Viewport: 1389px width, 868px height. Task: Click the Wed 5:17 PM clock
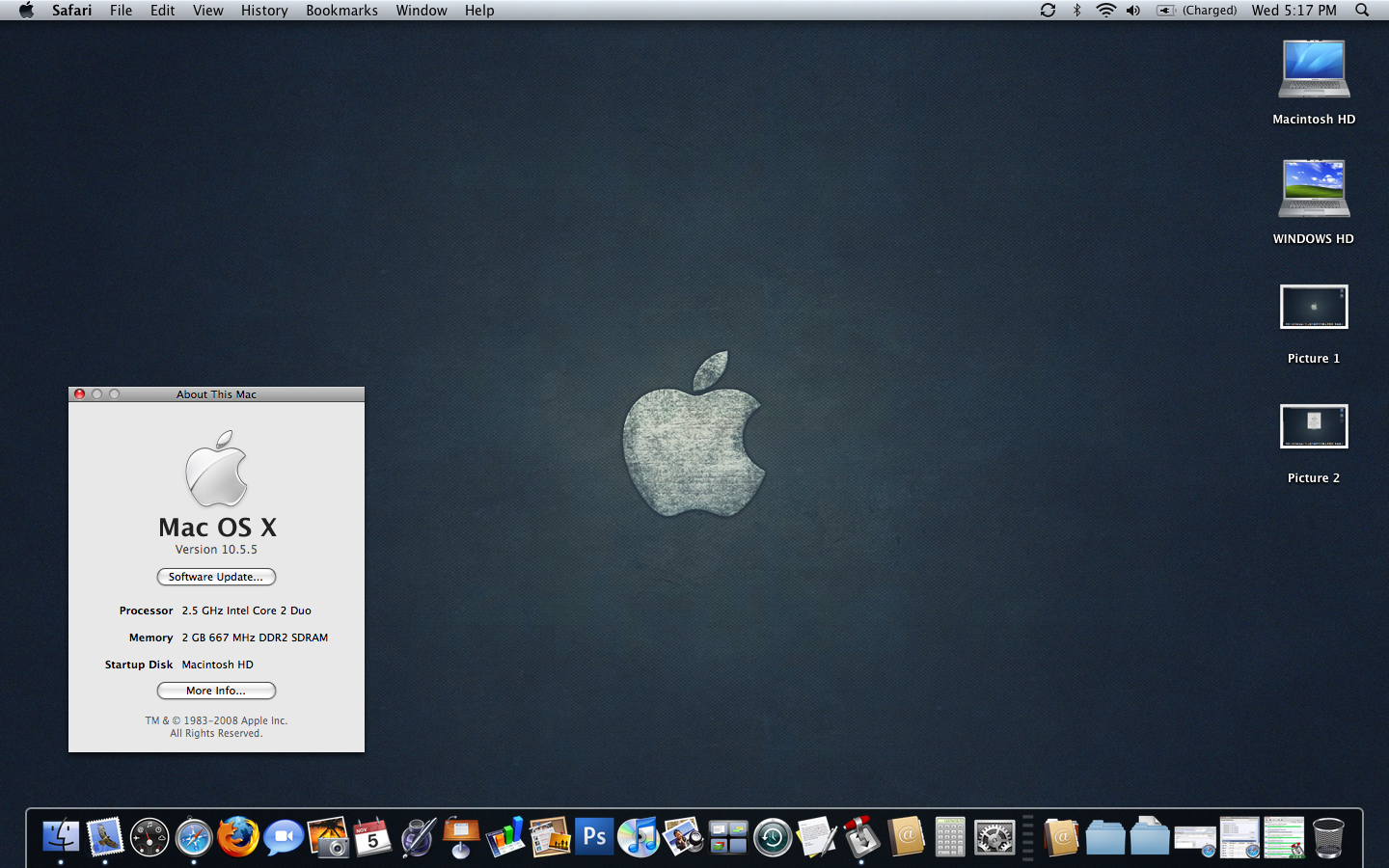point(1294,11)
